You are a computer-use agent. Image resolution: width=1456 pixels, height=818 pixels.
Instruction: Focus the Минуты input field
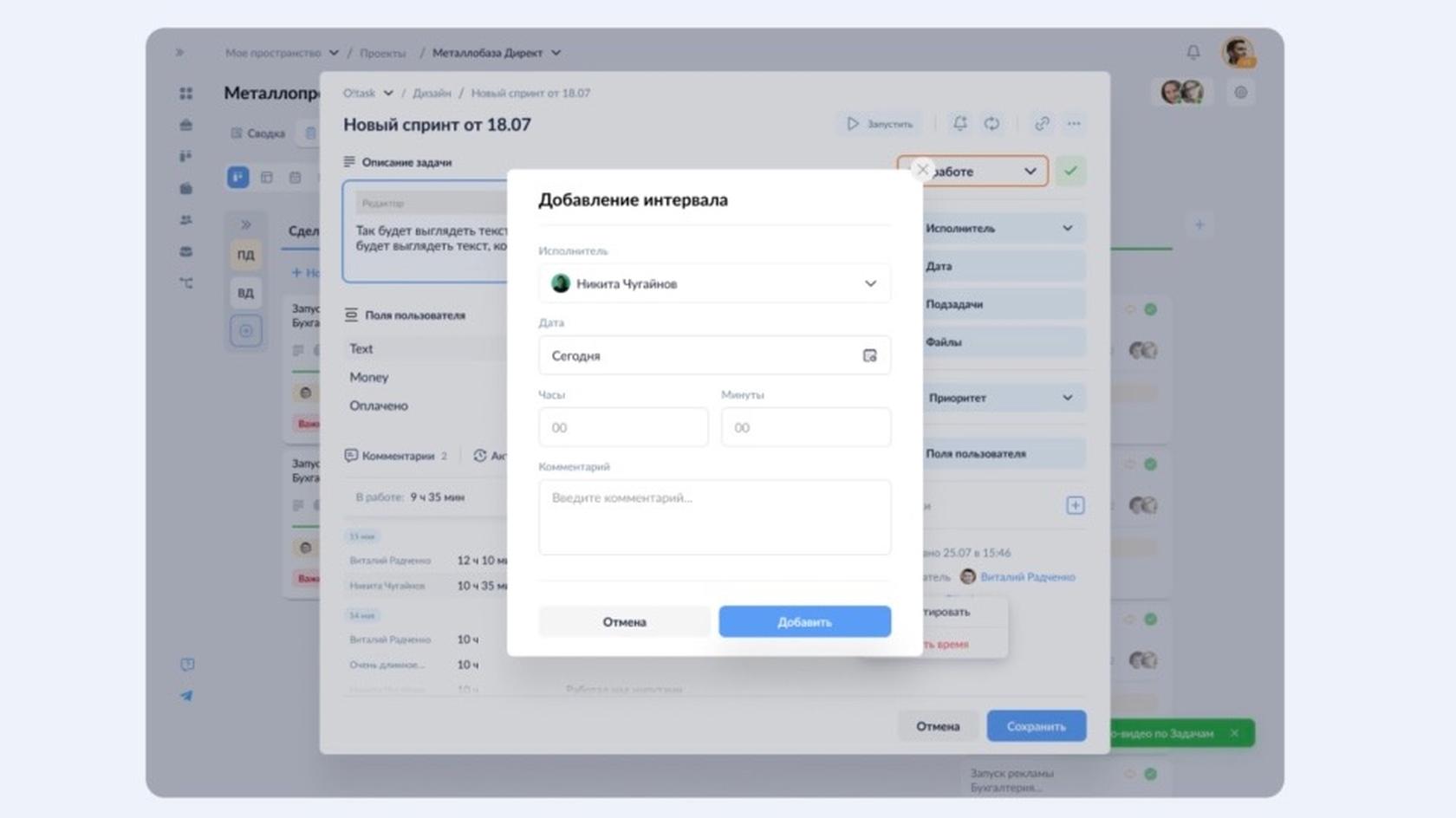806,427
